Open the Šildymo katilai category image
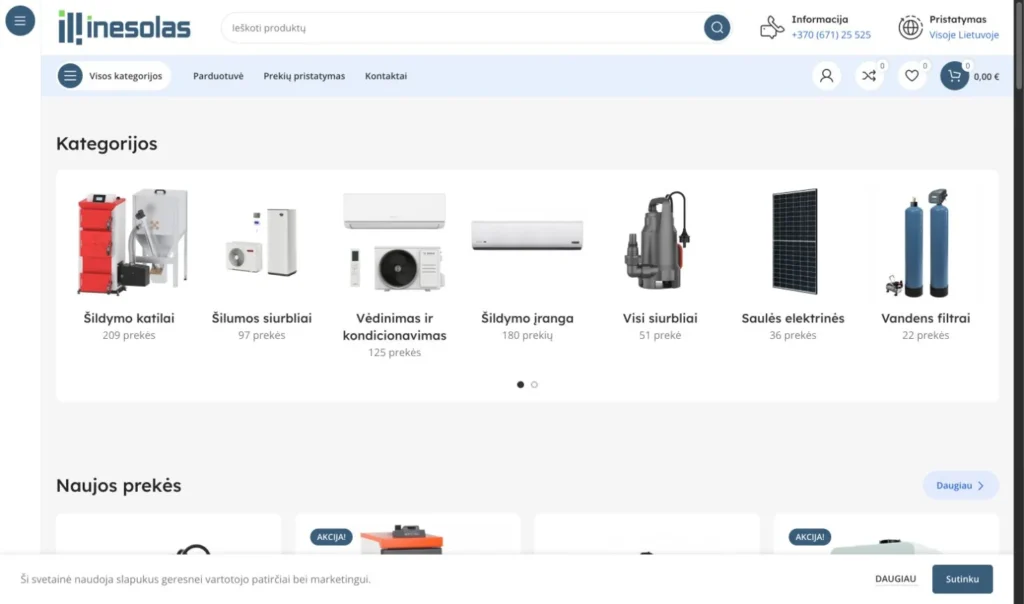Viewport: 1024px width, 604px height. (129, 242)
